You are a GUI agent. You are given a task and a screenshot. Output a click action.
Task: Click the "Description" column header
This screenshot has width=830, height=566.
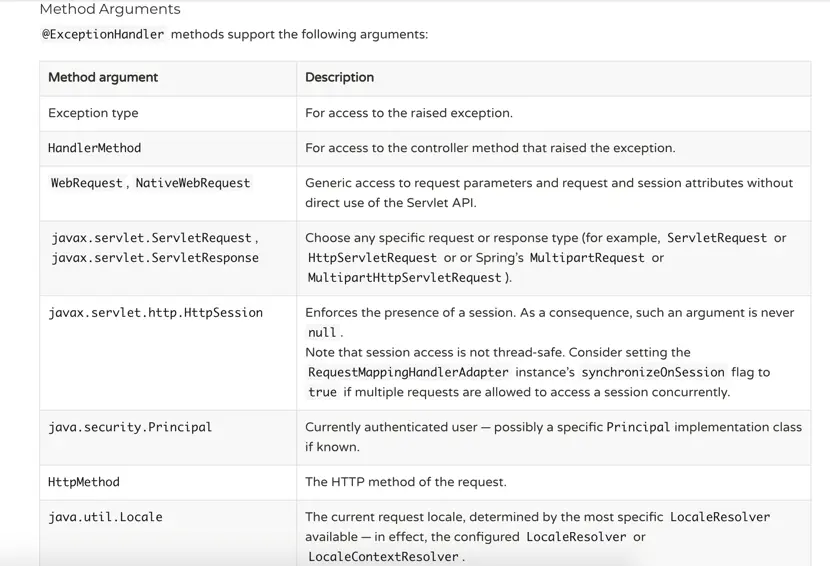339,77
